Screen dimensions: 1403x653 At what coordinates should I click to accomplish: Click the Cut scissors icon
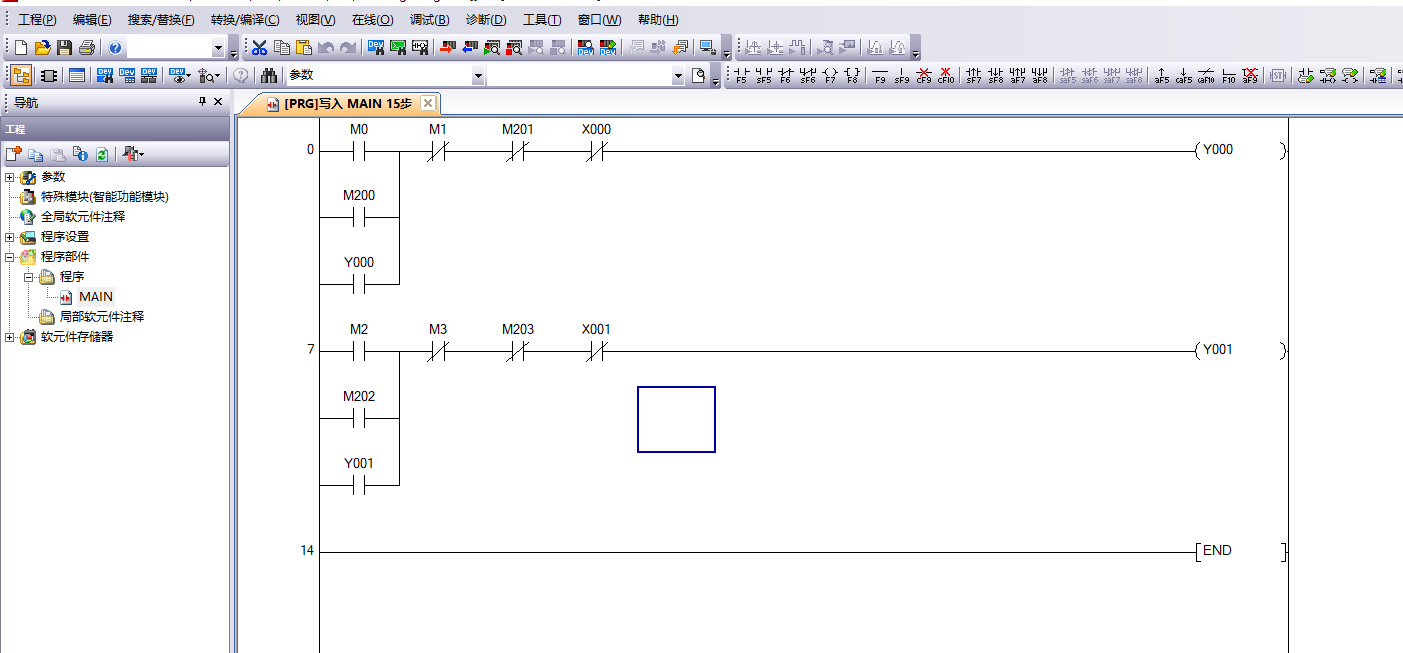[x=259, y=47]
